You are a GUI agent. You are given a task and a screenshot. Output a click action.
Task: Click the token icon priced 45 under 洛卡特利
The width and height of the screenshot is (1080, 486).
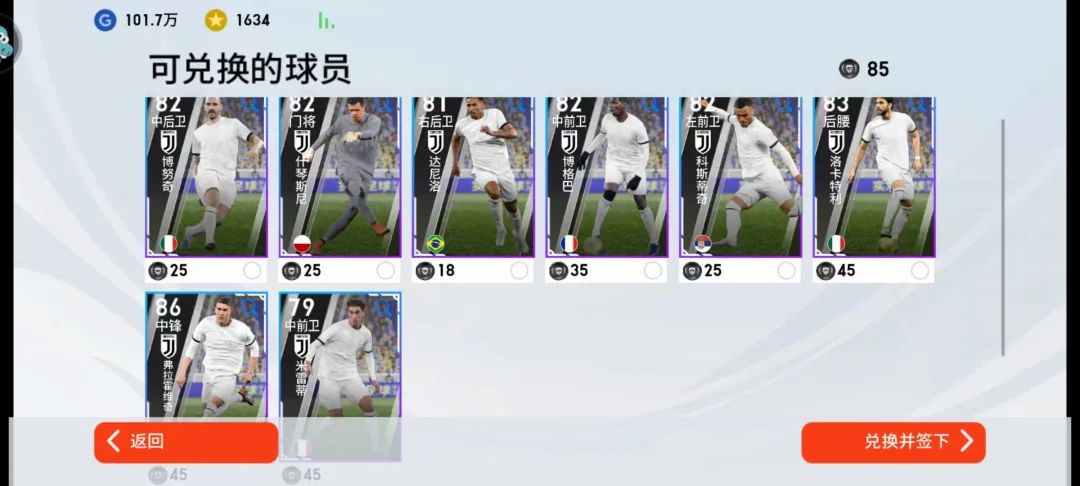pos(825,271)
